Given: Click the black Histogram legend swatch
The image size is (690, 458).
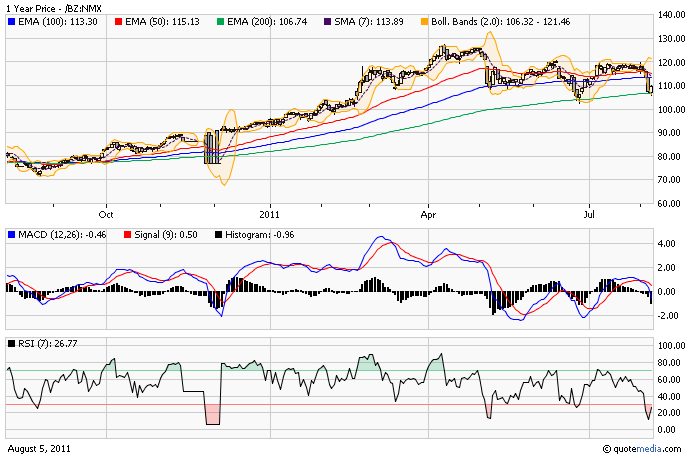Looking at the screenshot, I should (x=218, y=235).
